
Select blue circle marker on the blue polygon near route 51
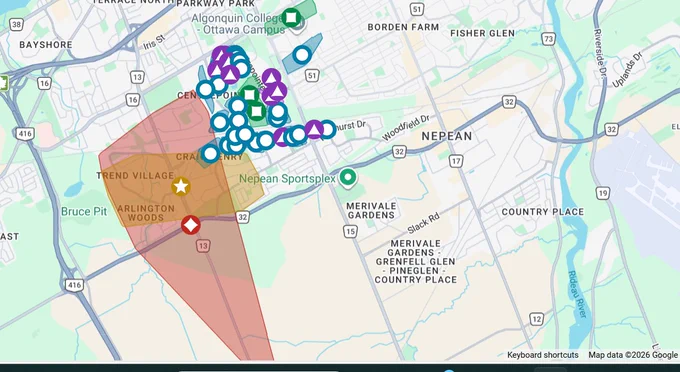click(x=302, y=55)
